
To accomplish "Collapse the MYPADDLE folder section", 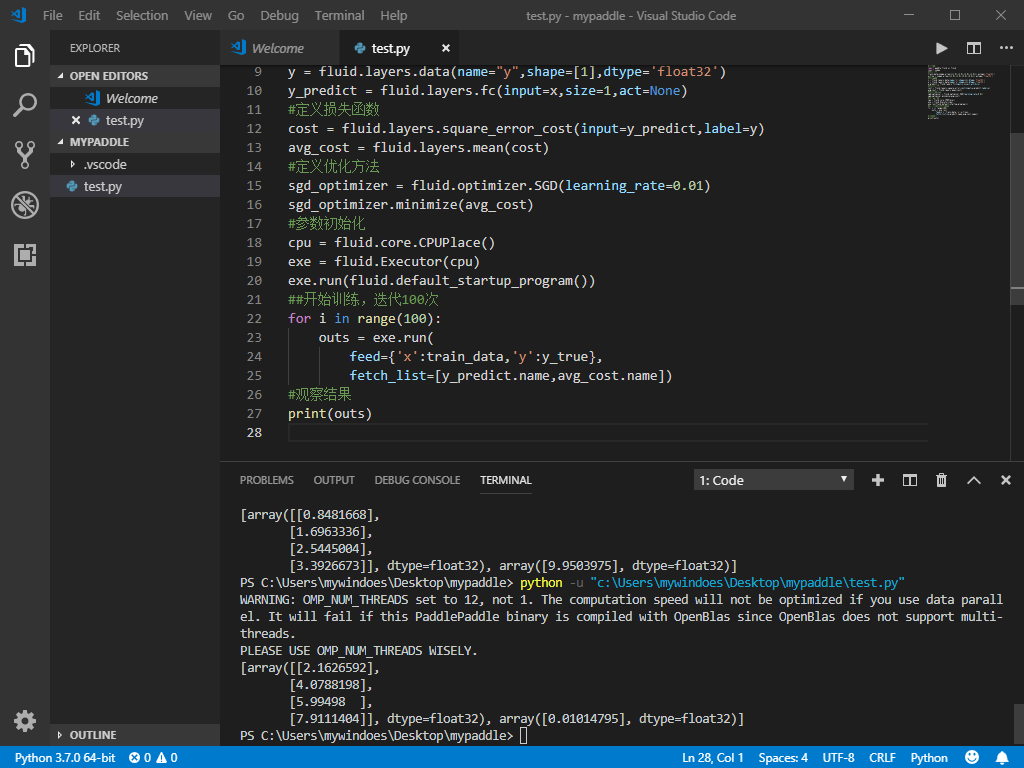I will pos(135,142).
